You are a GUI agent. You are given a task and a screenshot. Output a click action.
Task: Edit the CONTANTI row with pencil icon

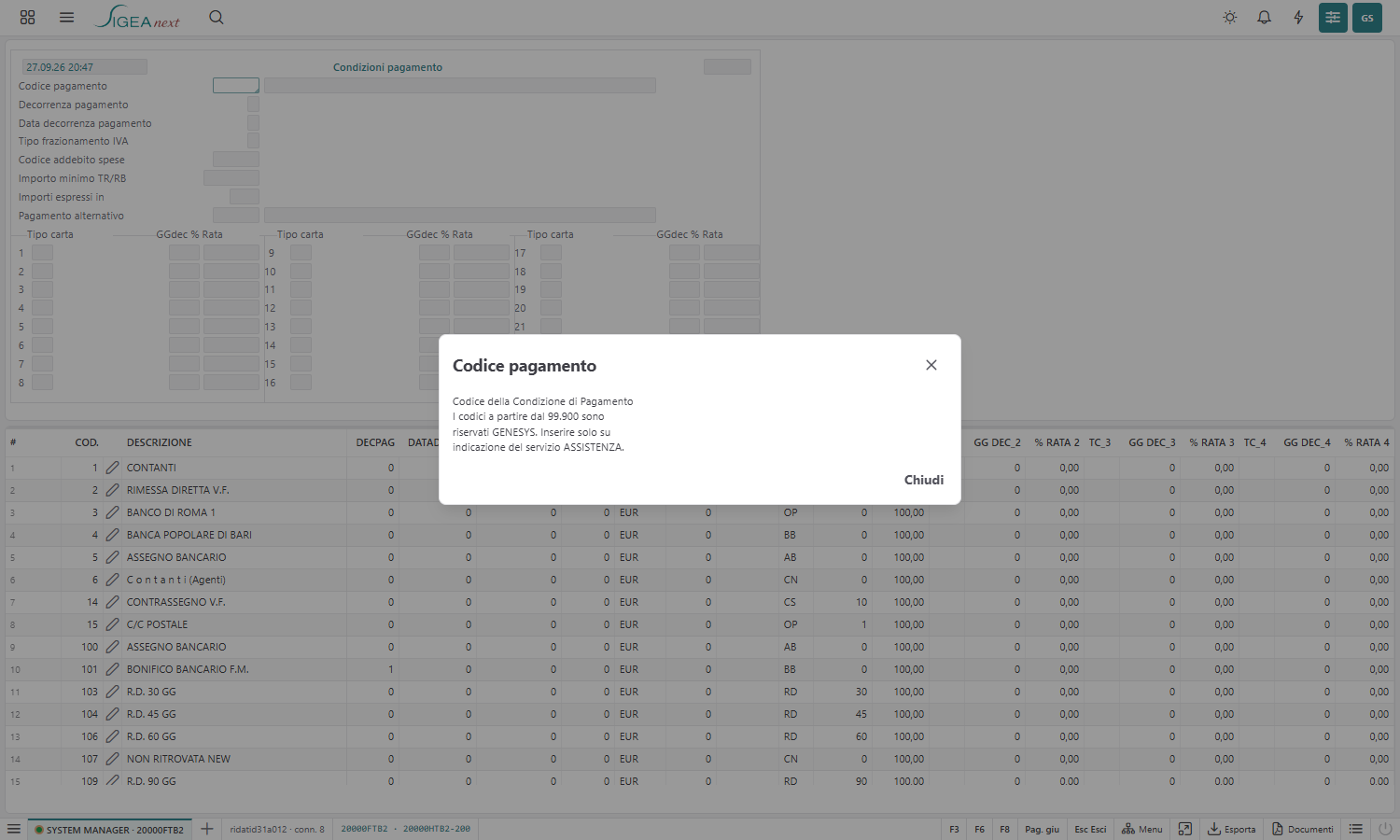click(112, 468)
